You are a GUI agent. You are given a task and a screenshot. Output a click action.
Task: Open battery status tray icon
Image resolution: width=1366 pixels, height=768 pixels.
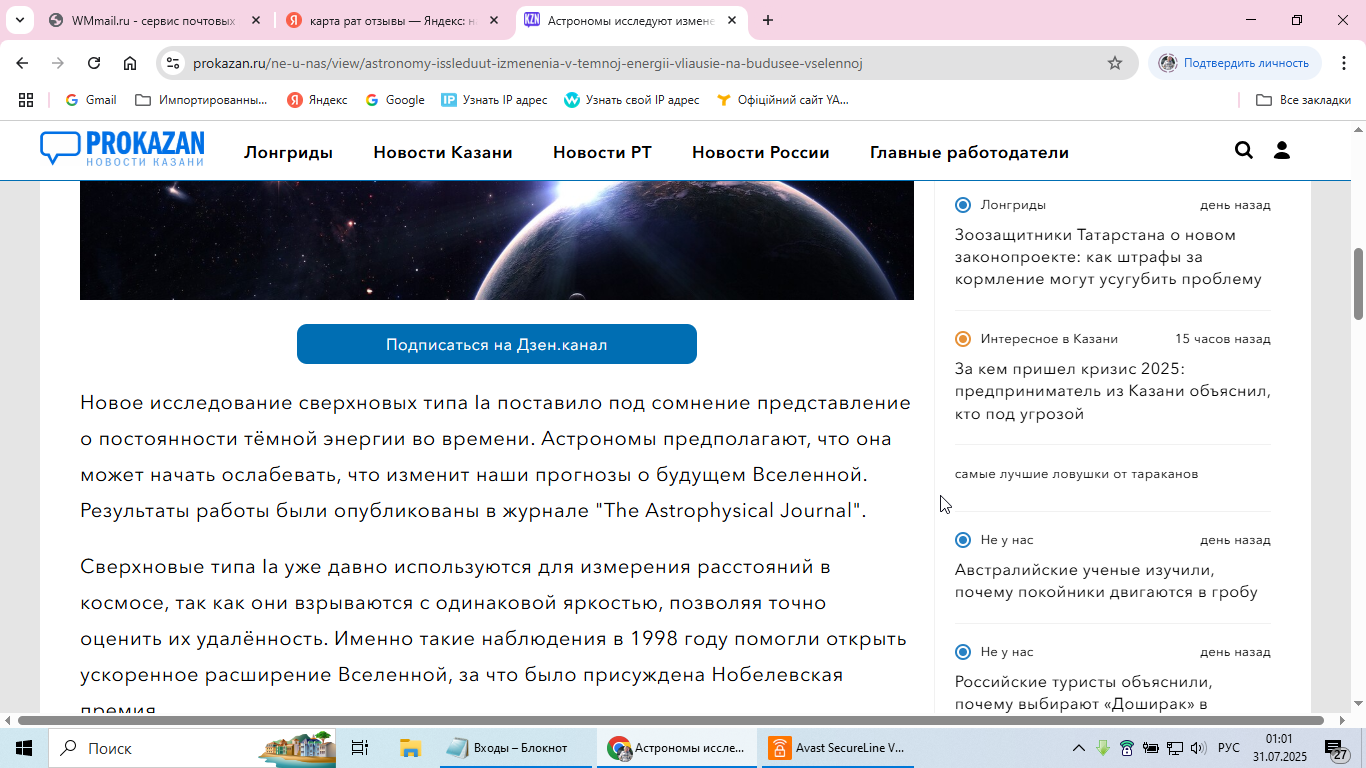coord(1151,748)
